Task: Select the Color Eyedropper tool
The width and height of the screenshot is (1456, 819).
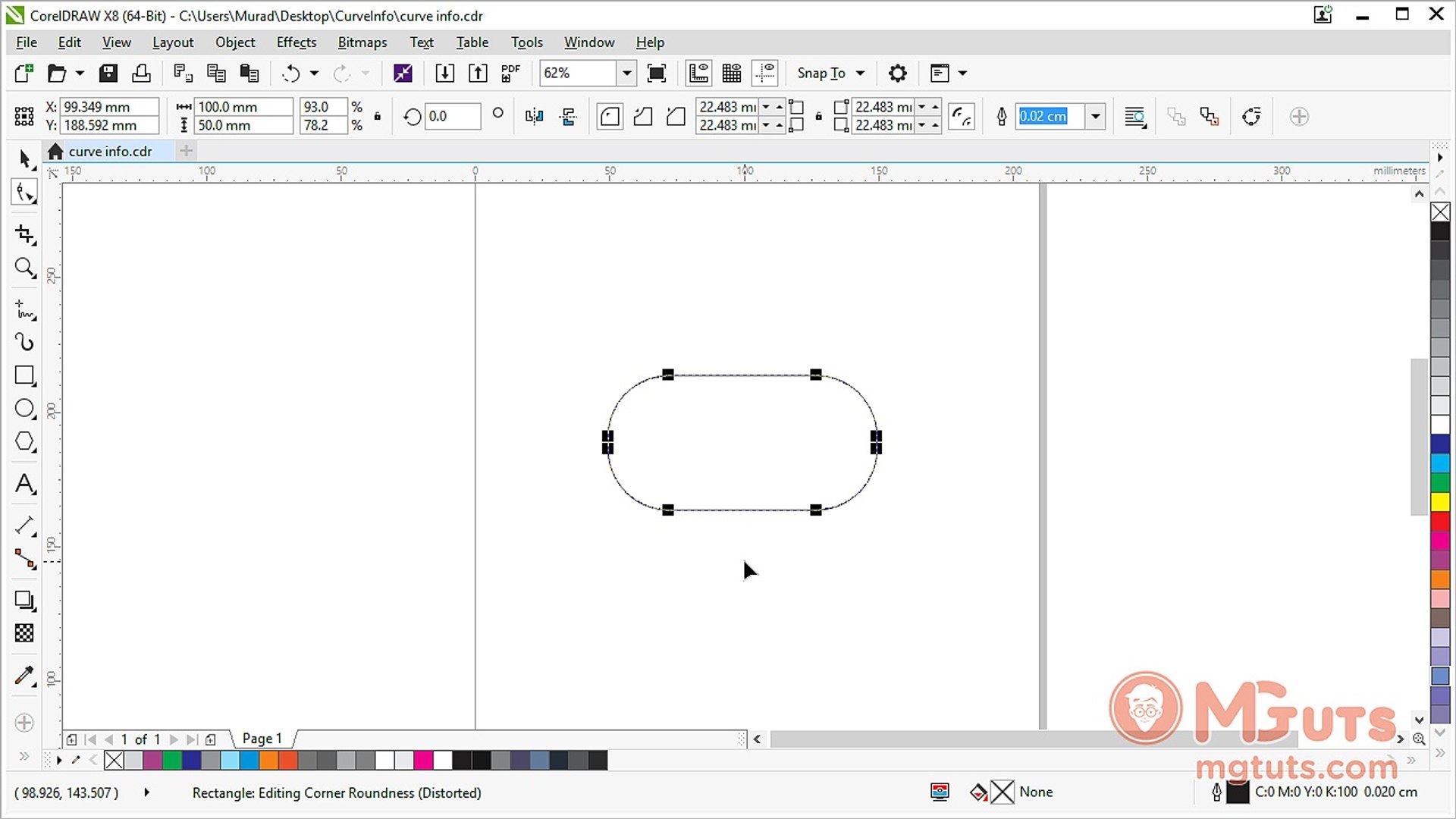Action: pos(25,675)
